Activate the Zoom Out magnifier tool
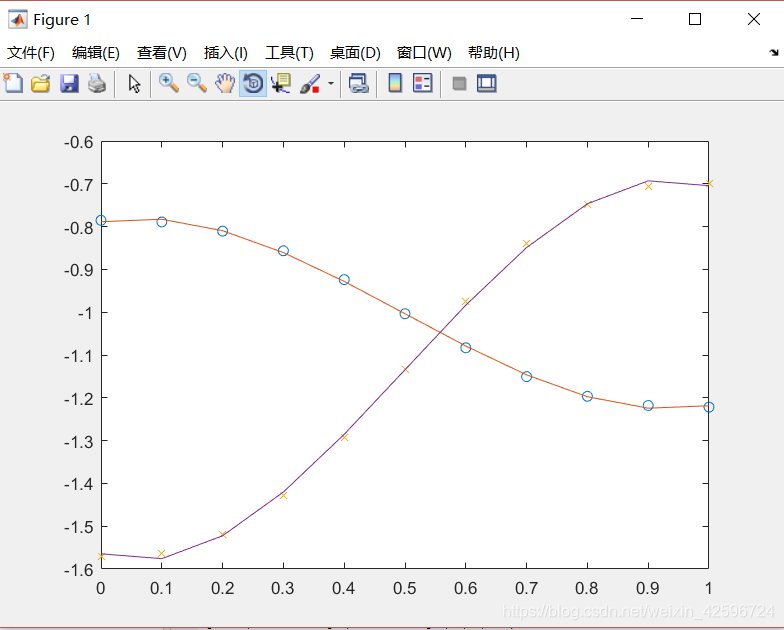Viewport: 784px width, 630px height. pos(196,83)
